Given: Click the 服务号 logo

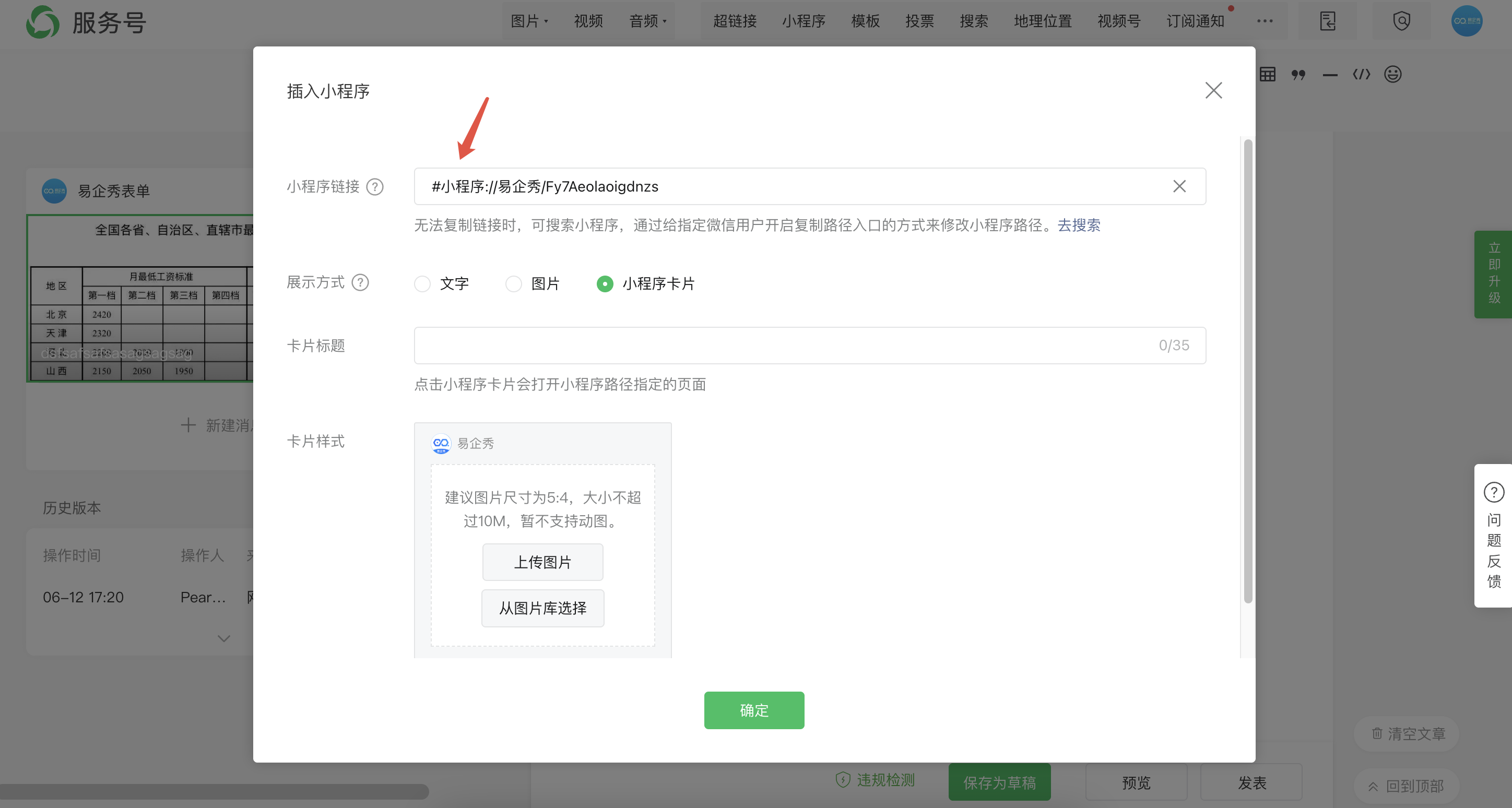Looking at the screenshot, I should coord(86,22).
